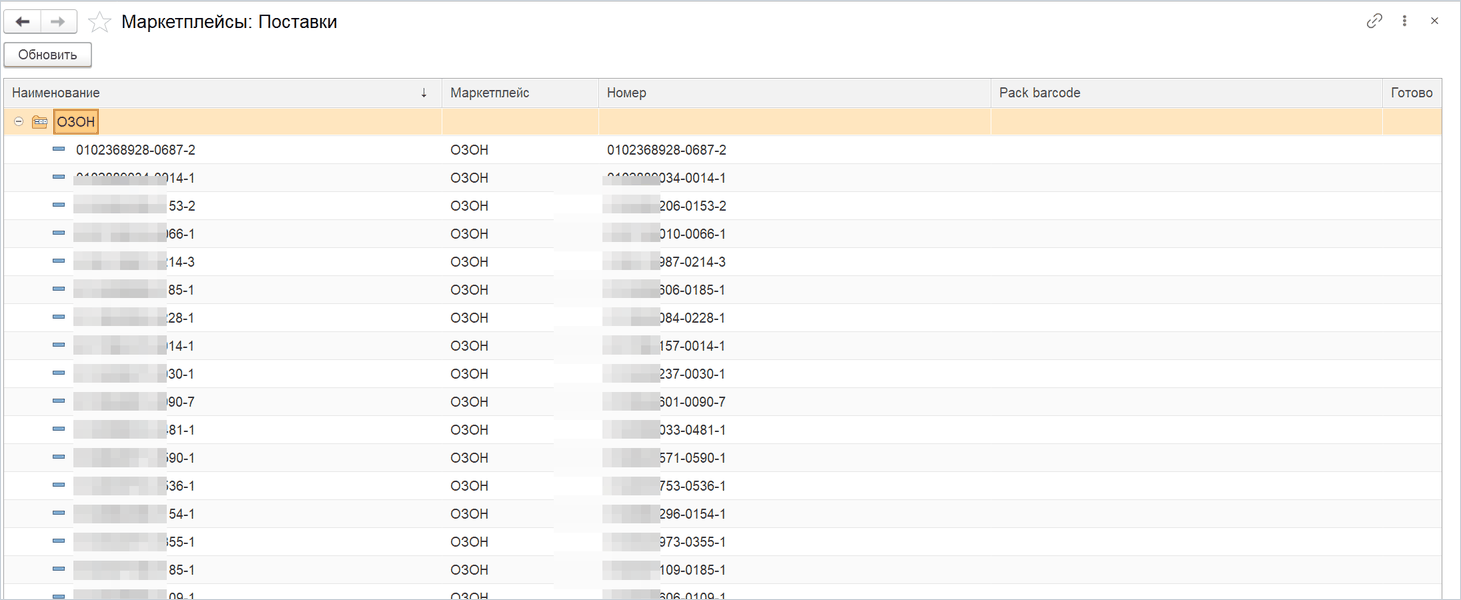Go back using the left arrow button
The width and height of the screenshot is (1461, 600).
click(22, 22)
